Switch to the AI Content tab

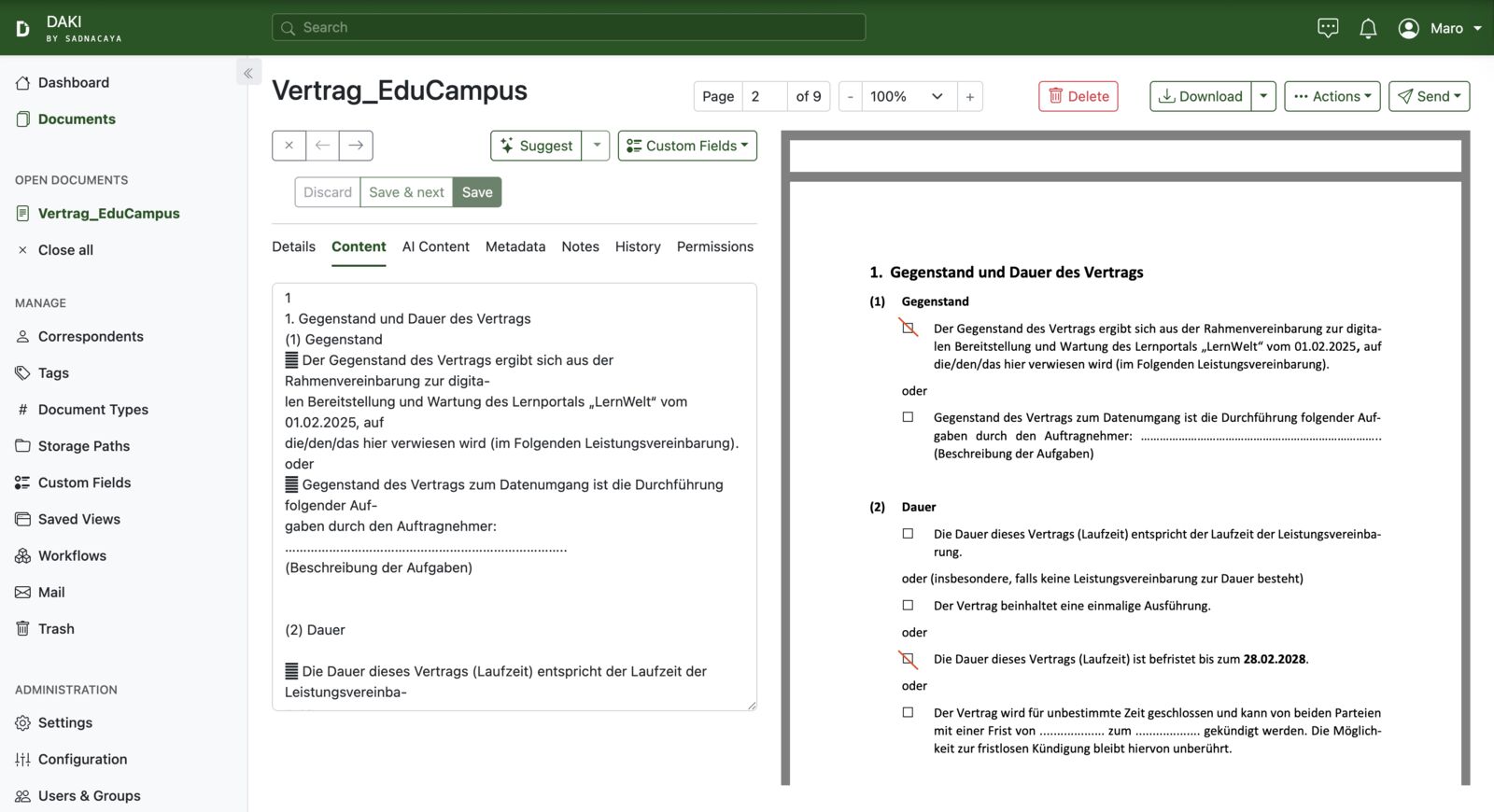pos(435,246)
